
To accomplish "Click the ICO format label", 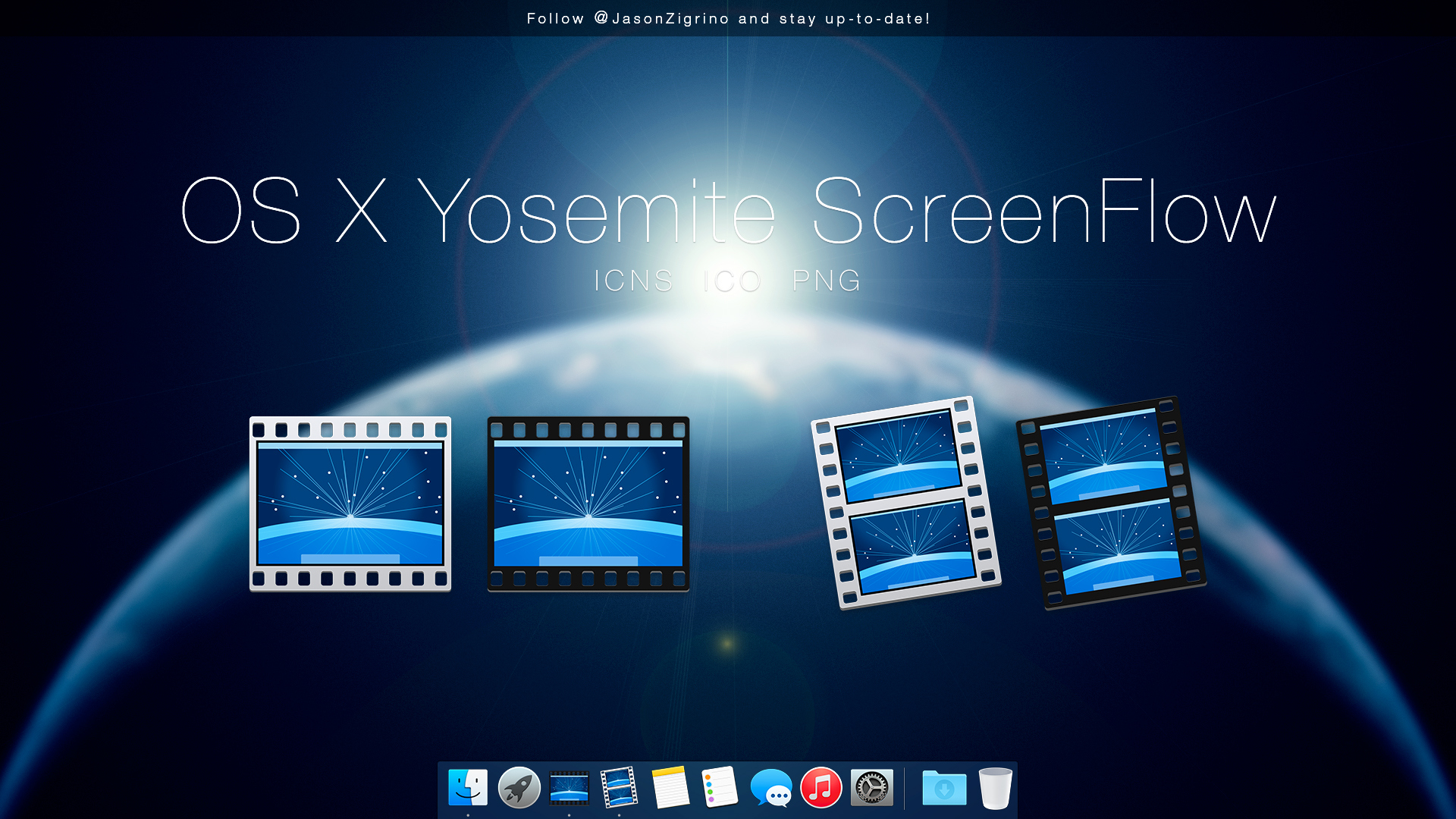I will click(730, 281).
